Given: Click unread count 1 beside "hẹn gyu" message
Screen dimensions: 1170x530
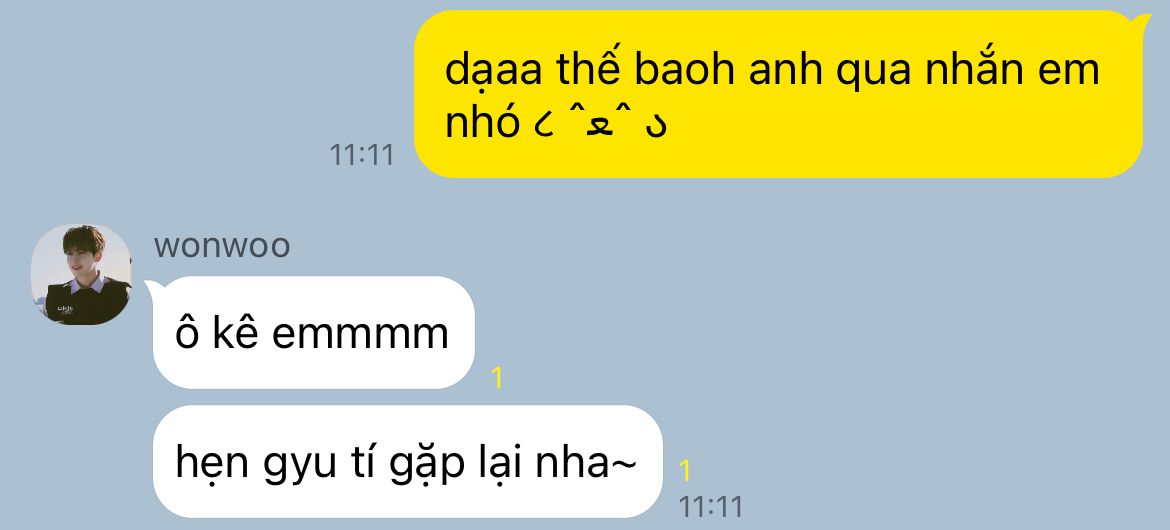Looking at the screenshot, I should (685, 471).
